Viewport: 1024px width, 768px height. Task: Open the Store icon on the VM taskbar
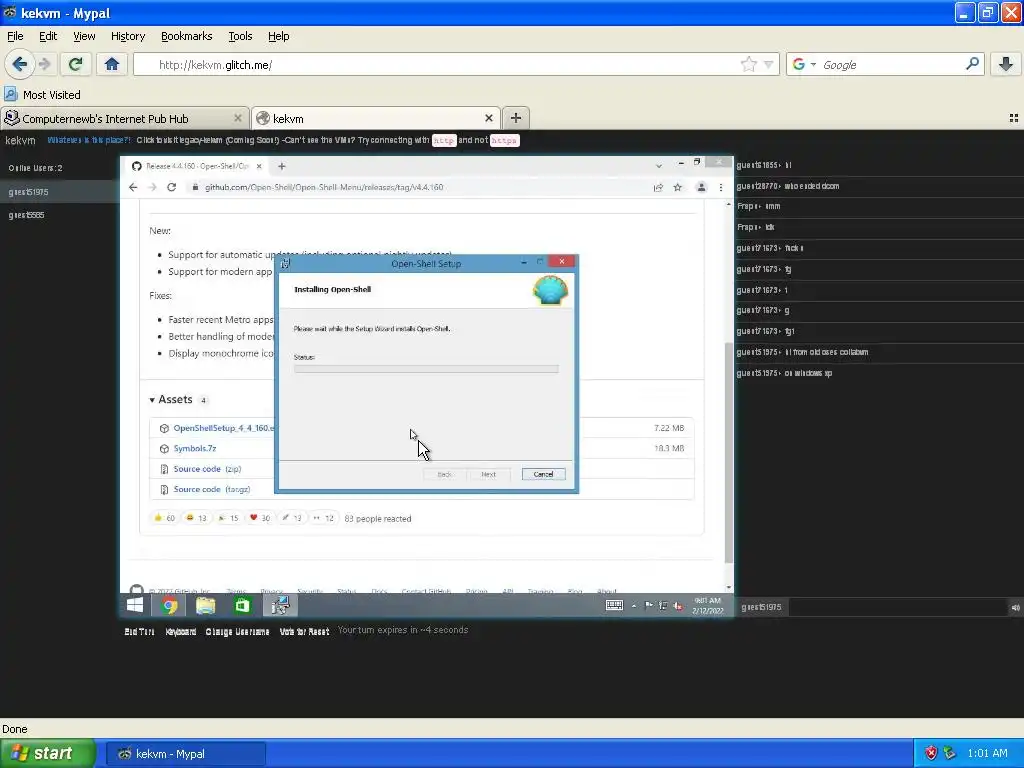click(242, 606)
